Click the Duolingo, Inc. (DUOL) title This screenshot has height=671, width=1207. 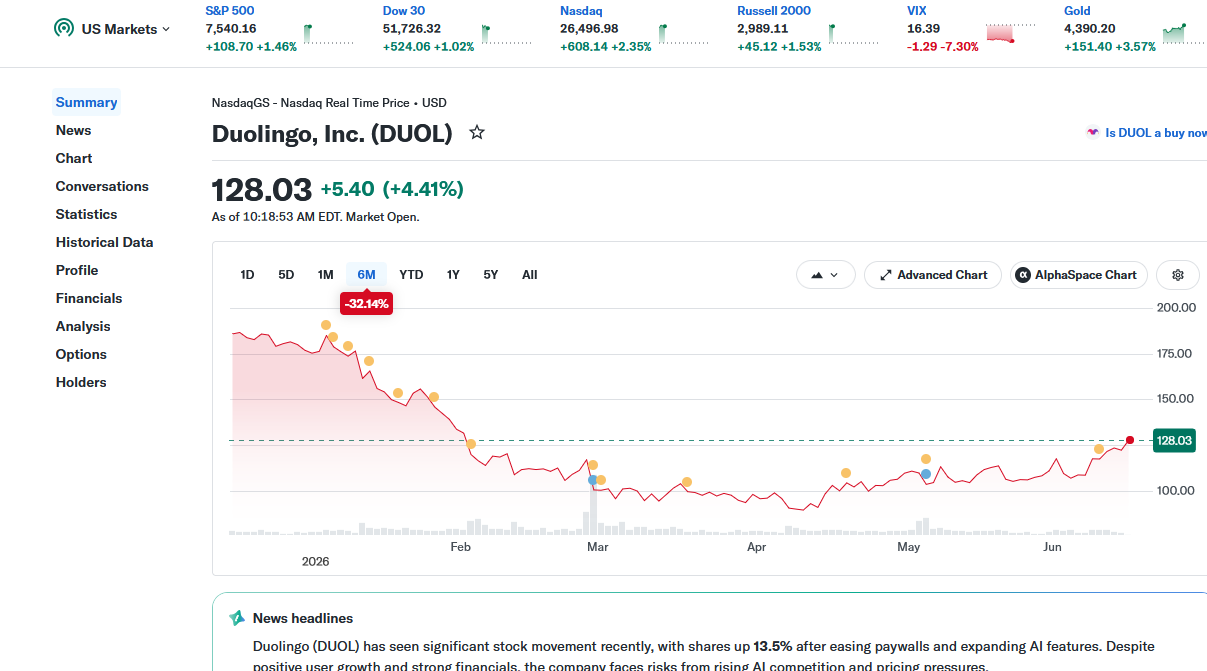click(x=332, y=133)
